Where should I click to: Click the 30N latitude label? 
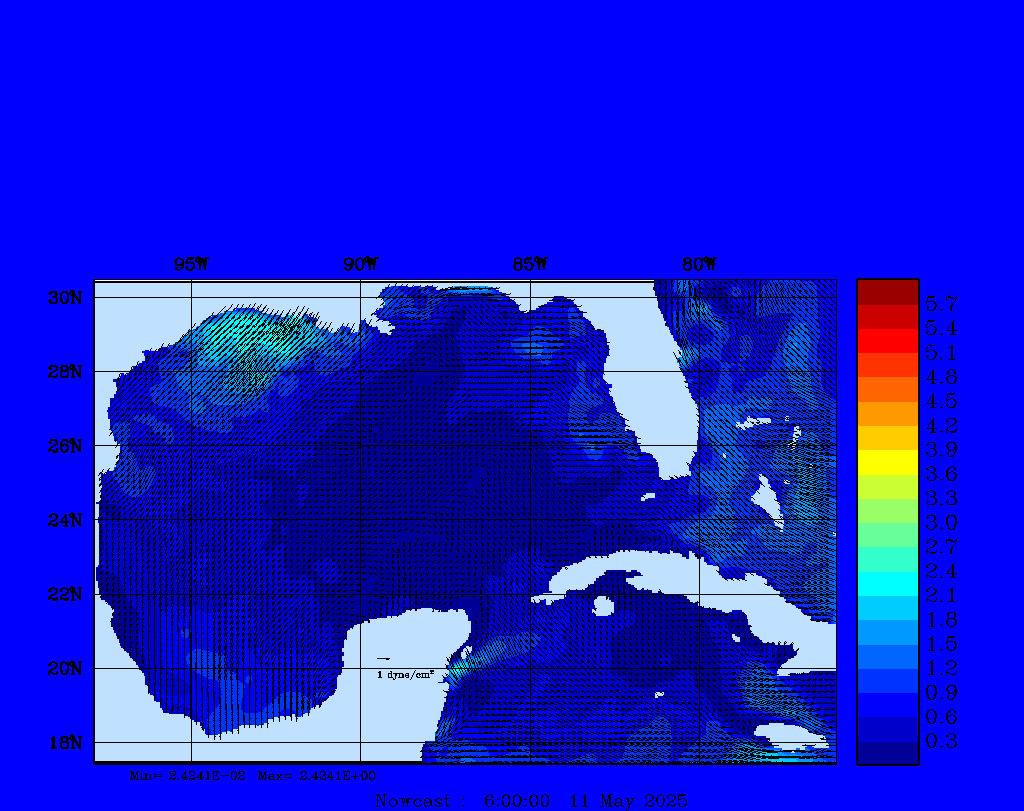pos(64,298)
